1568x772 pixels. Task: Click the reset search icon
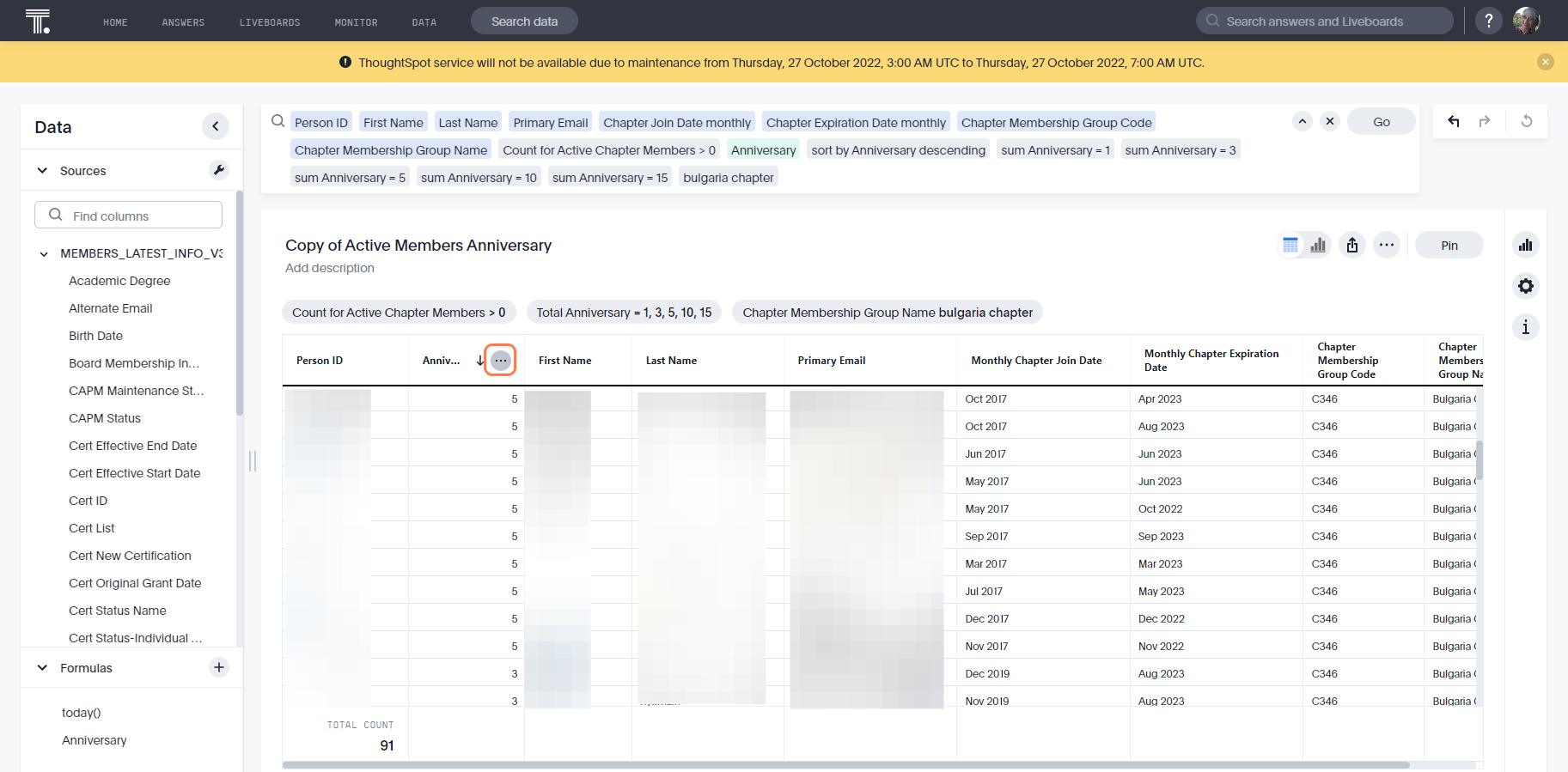tap(1527, 121)
